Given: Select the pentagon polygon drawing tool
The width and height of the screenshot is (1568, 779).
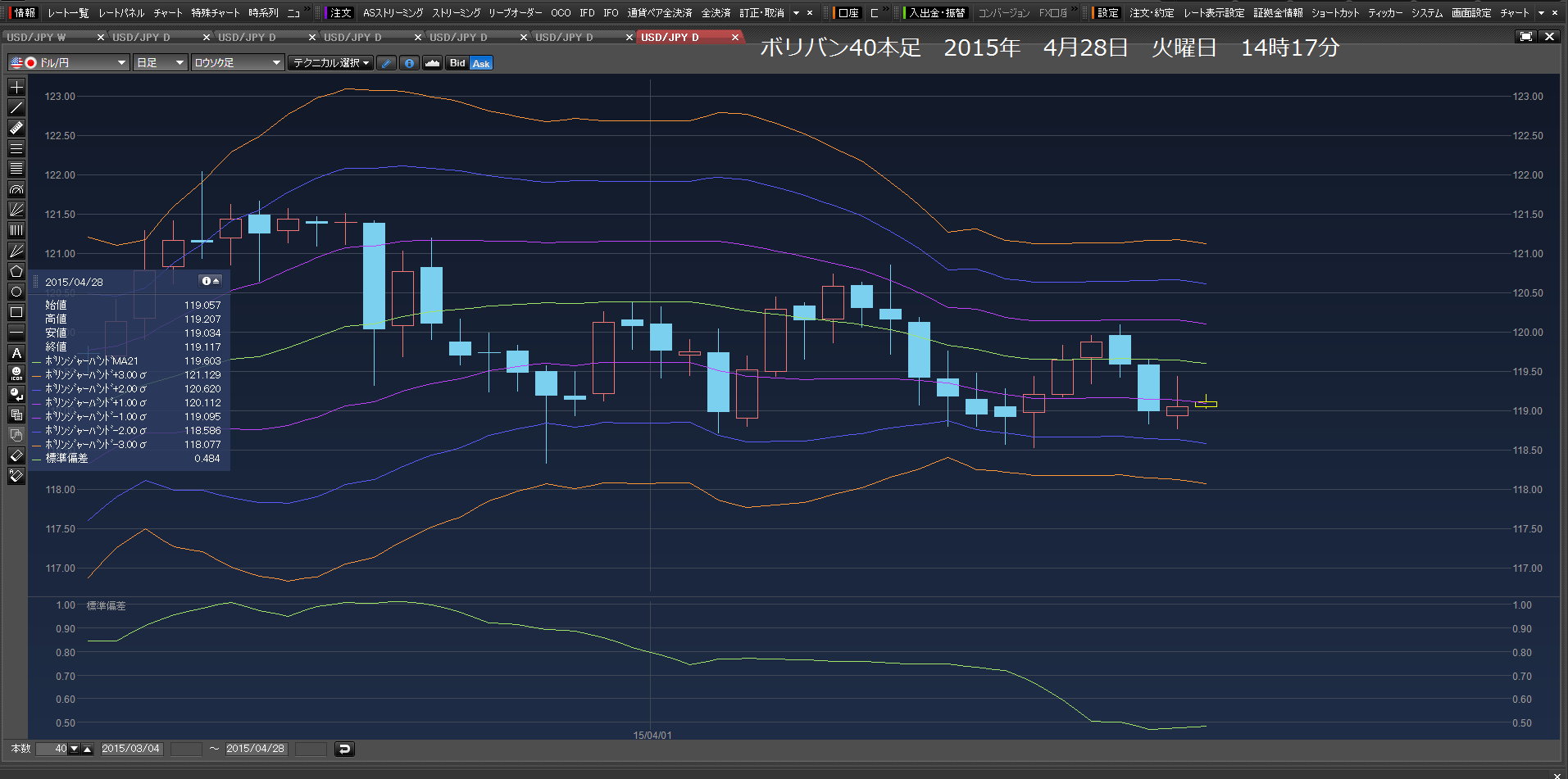Looking at the screenshot, I should point(16,271).
